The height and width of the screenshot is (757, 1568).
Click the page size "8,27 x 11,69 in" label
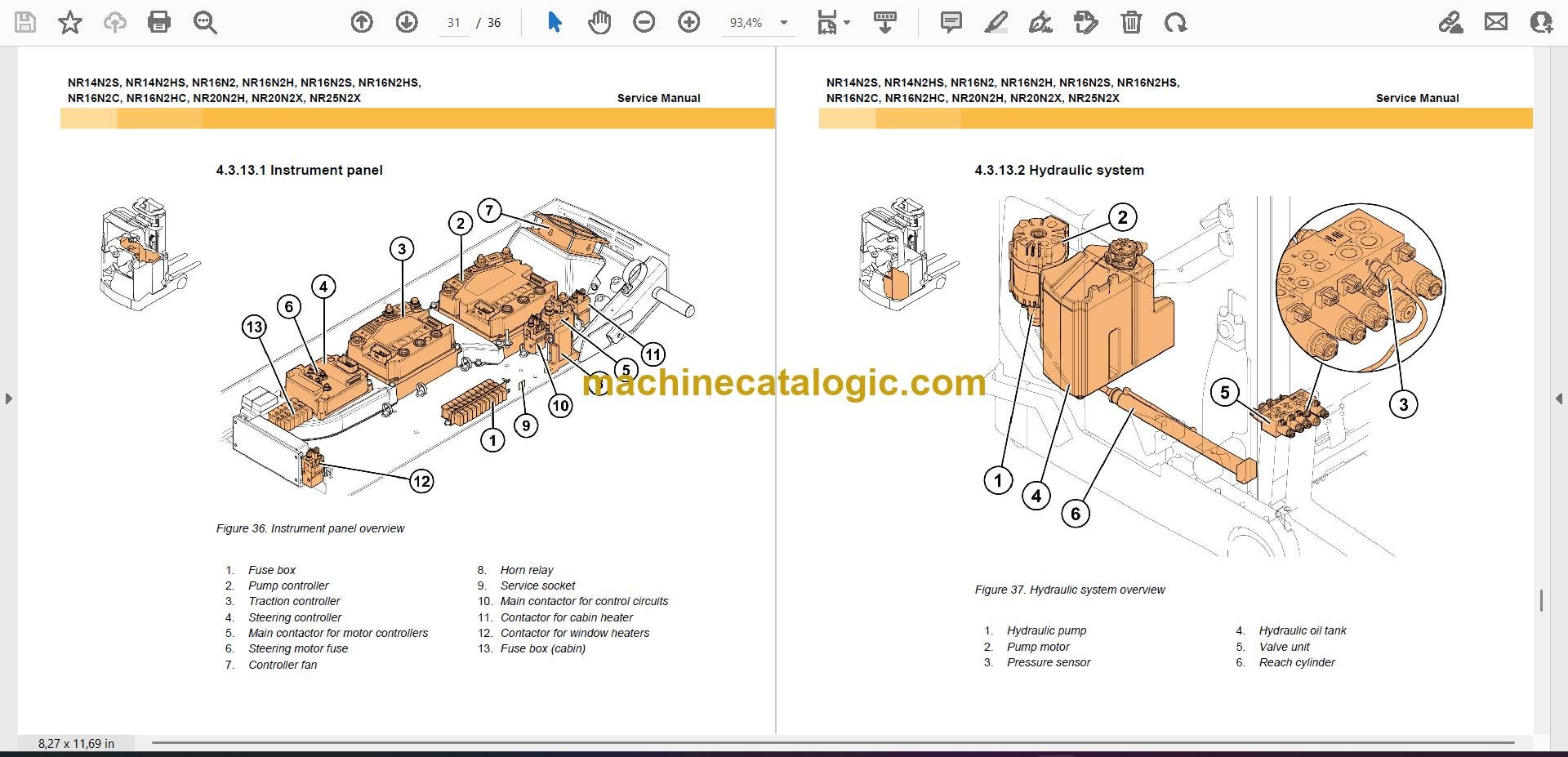pyautogui.click(x=76, y=743)
